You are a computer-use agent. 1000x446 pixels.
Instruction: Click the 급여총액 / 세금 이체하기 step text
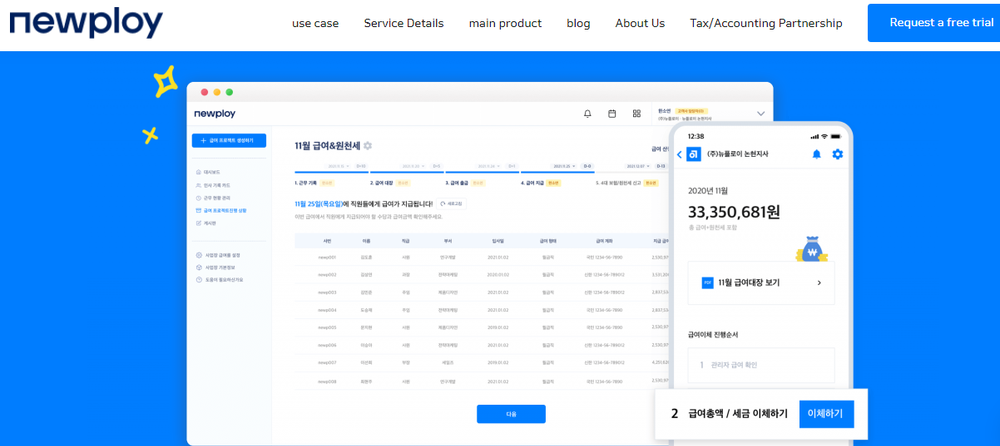point(738,413)
